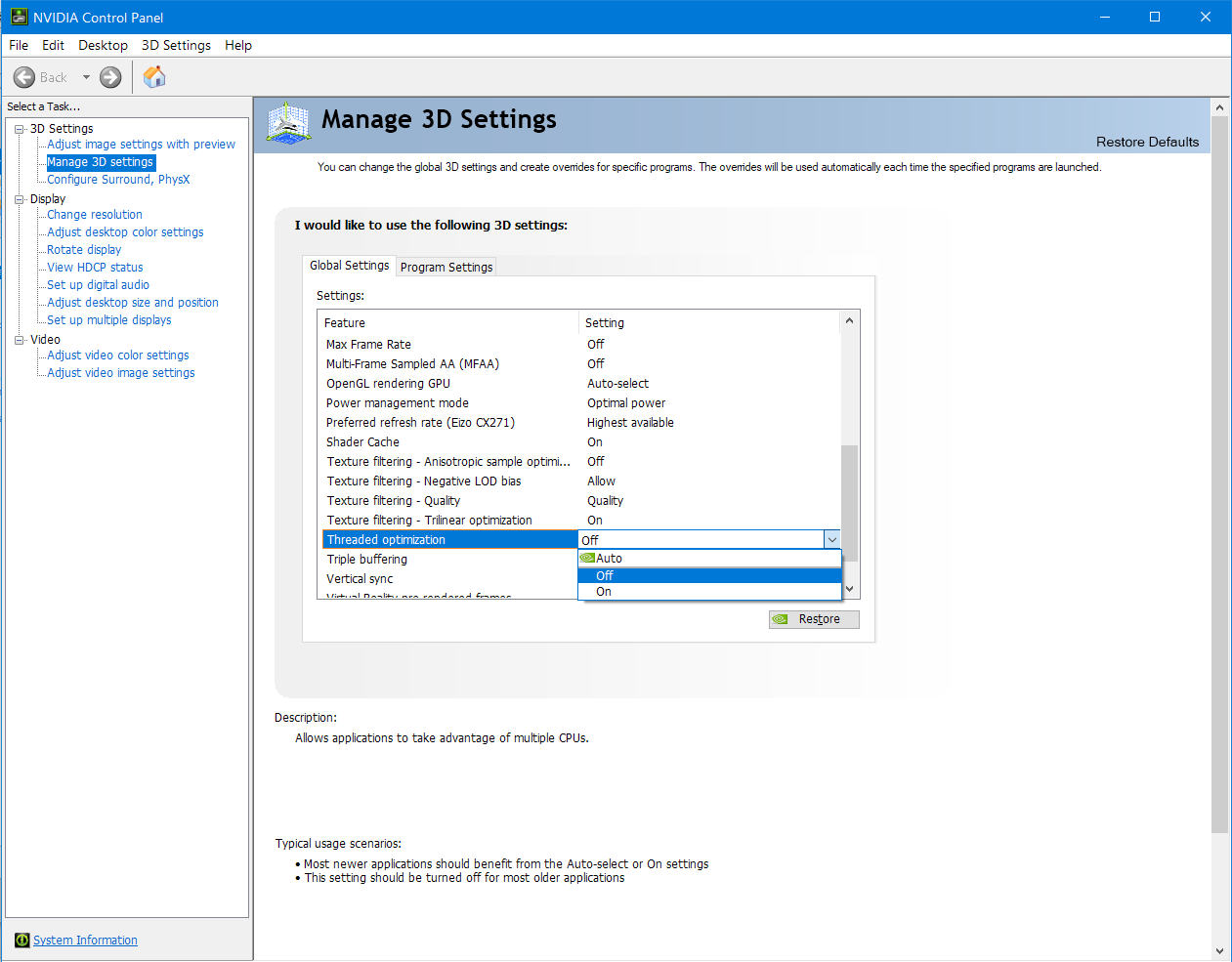1232x962 pixels.
Task: Open Adjust desktop color settings
Action: point(125,232)
